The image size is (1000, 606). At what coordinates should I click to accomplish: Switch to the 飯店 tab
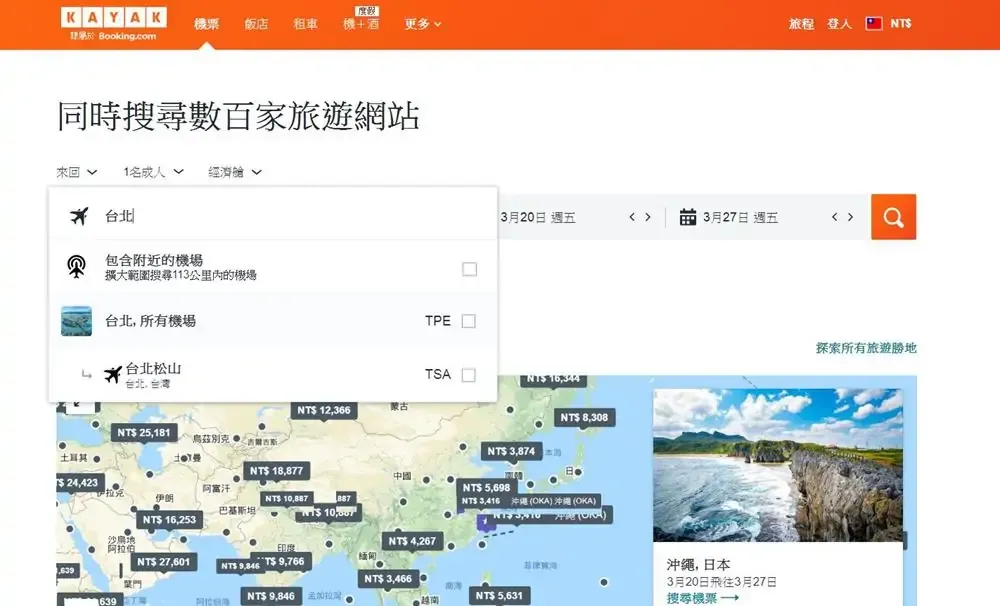pos(256,24)
